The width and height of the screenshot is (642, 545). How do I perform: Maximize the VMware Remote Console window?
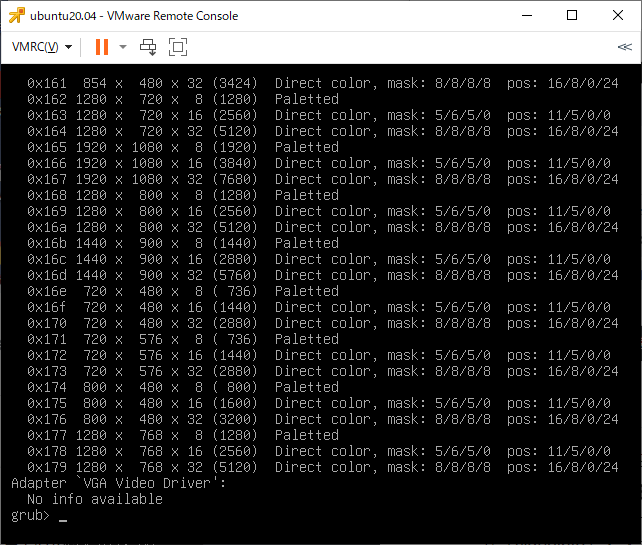(572, 16)
